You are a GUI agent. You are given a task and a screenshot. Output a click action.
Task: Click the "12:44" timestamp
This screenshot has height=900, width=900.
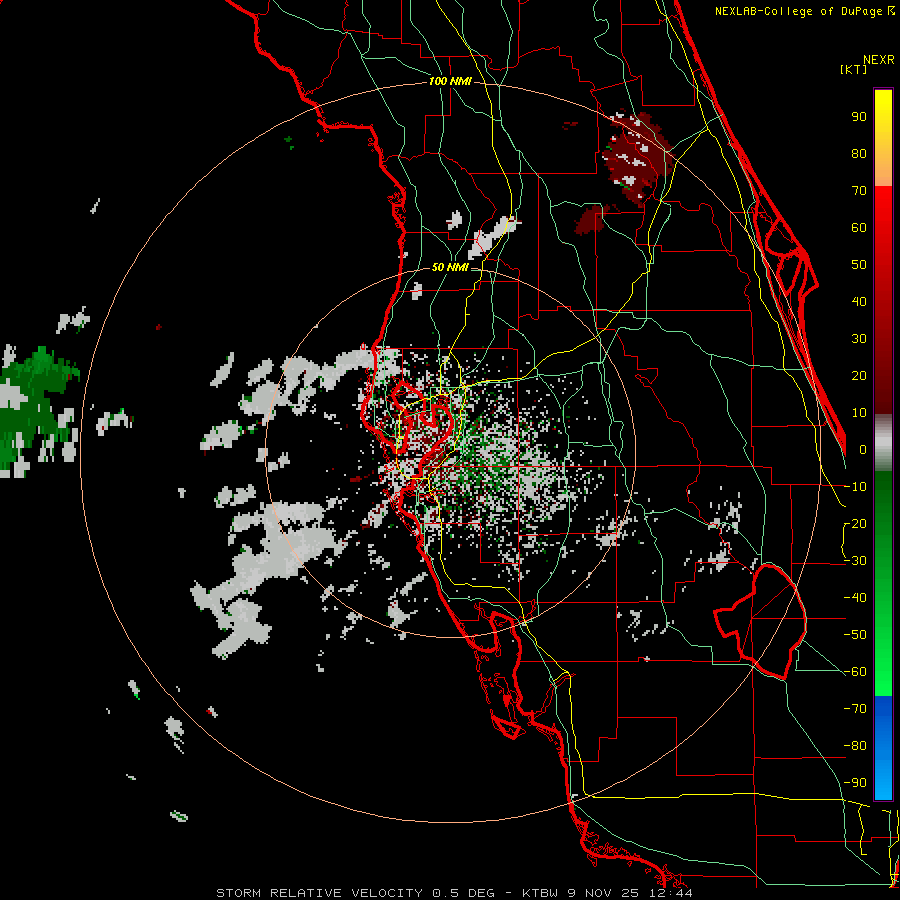point(670,893)
